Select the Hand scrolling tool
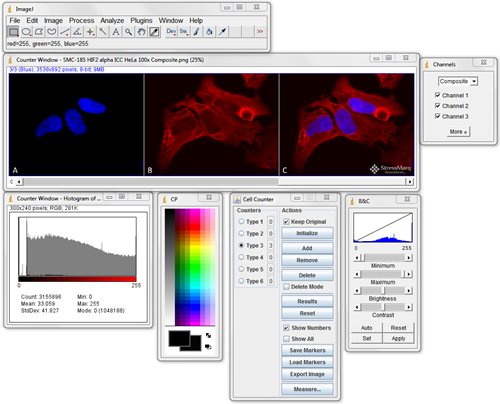This screenshot has height=404, width=500. 141,32
